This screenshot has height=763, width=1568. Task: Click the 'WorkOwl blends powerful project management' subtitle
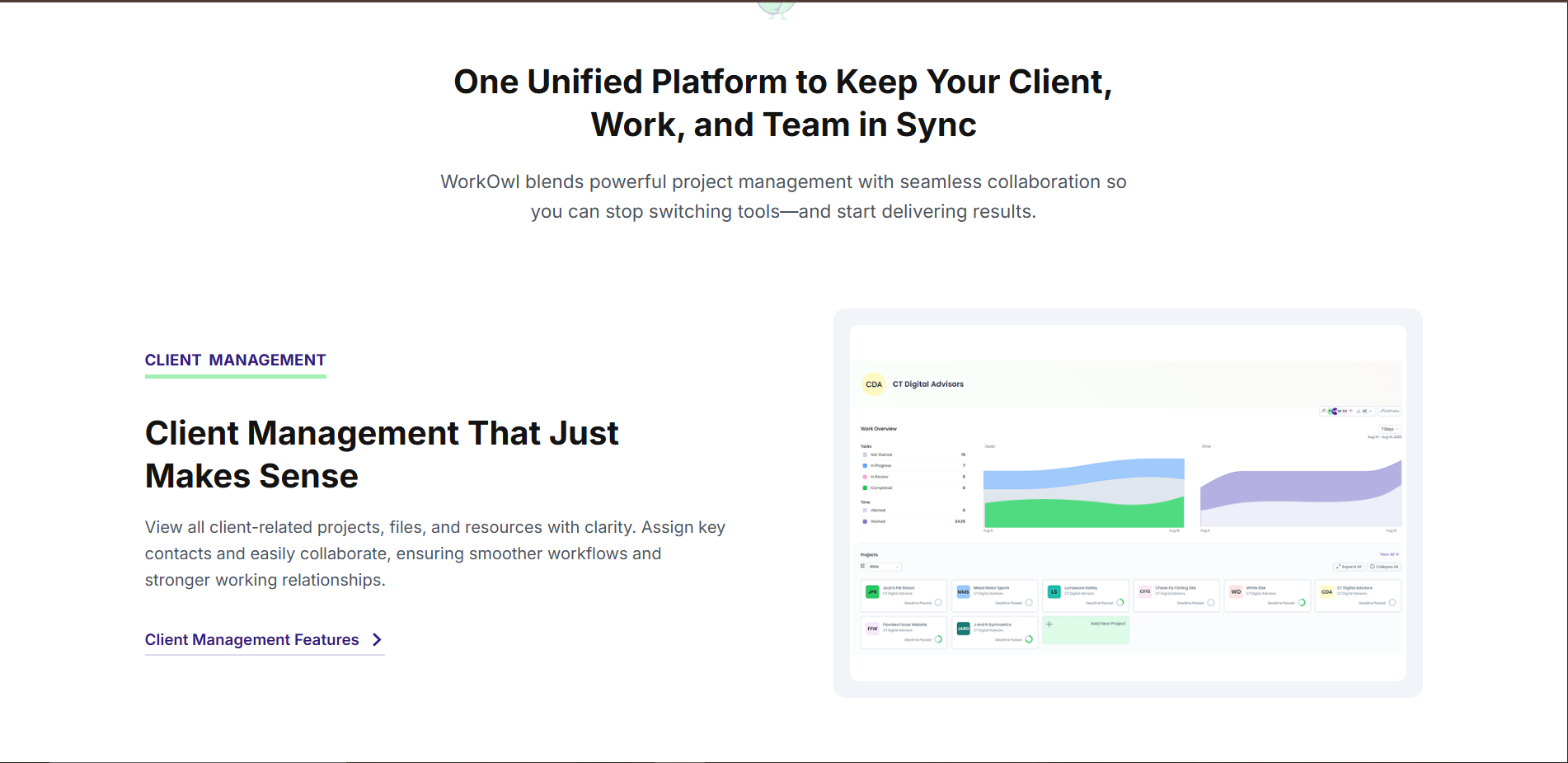click(783, 196)
